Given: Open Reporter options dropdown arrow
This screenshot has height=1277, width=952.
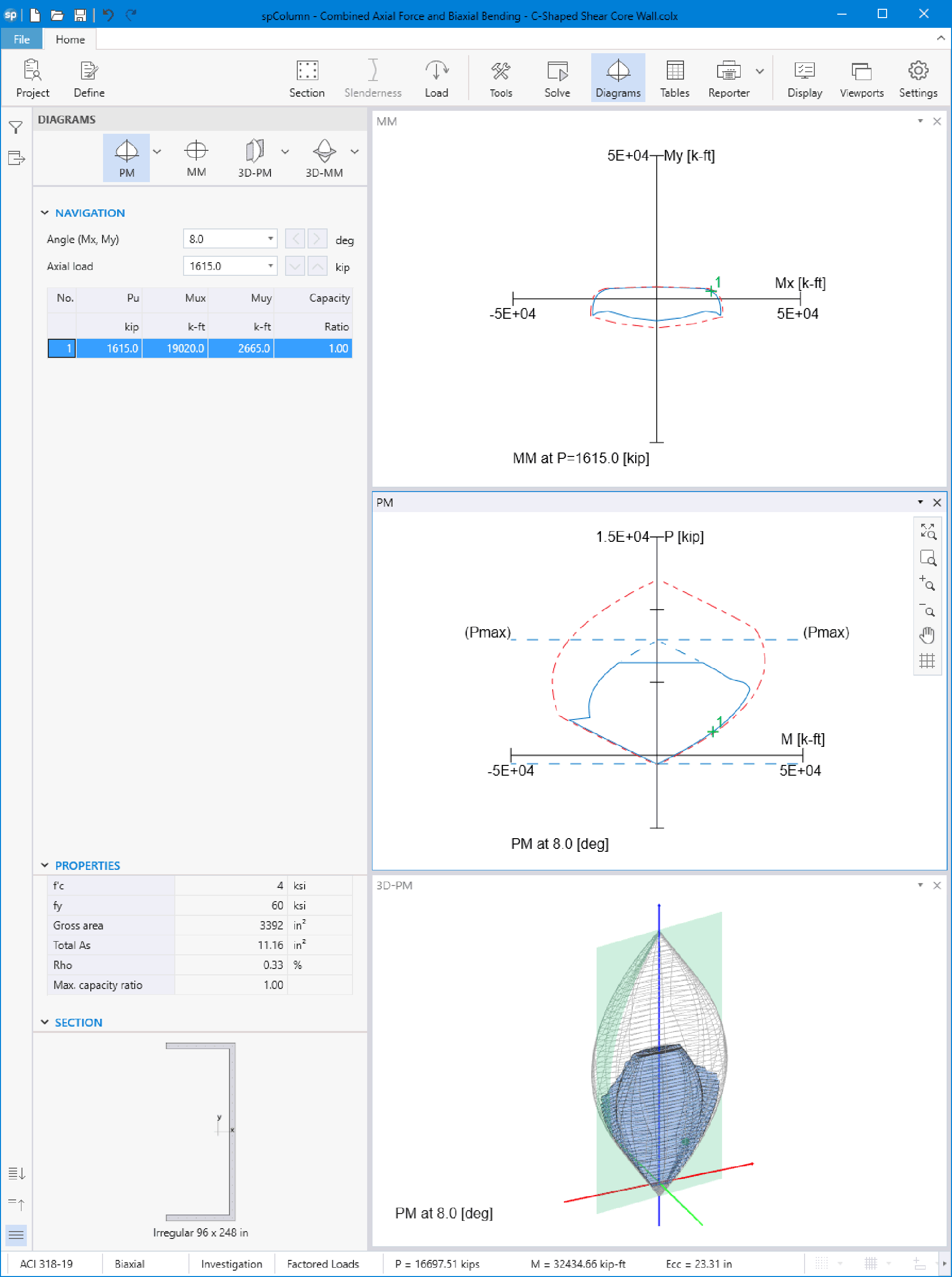Looking at the screenshot, I should pos(760,71).
